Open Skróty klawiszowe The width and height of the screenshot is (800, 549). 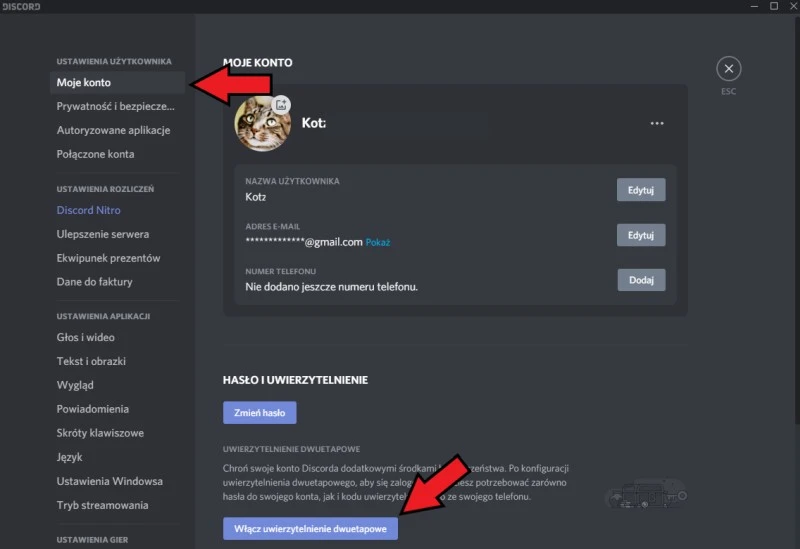(117, 433)
